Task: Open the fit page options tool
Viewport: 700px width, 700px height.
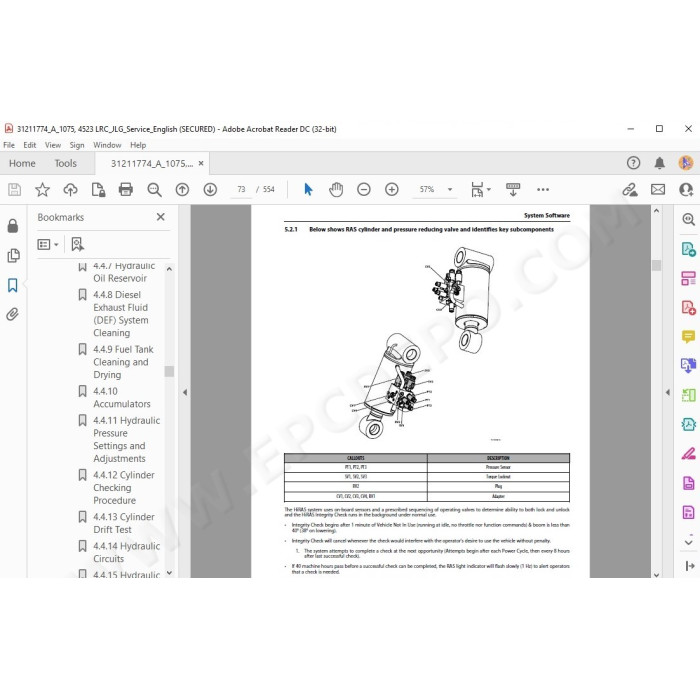Action: click(x=480, y=190)
